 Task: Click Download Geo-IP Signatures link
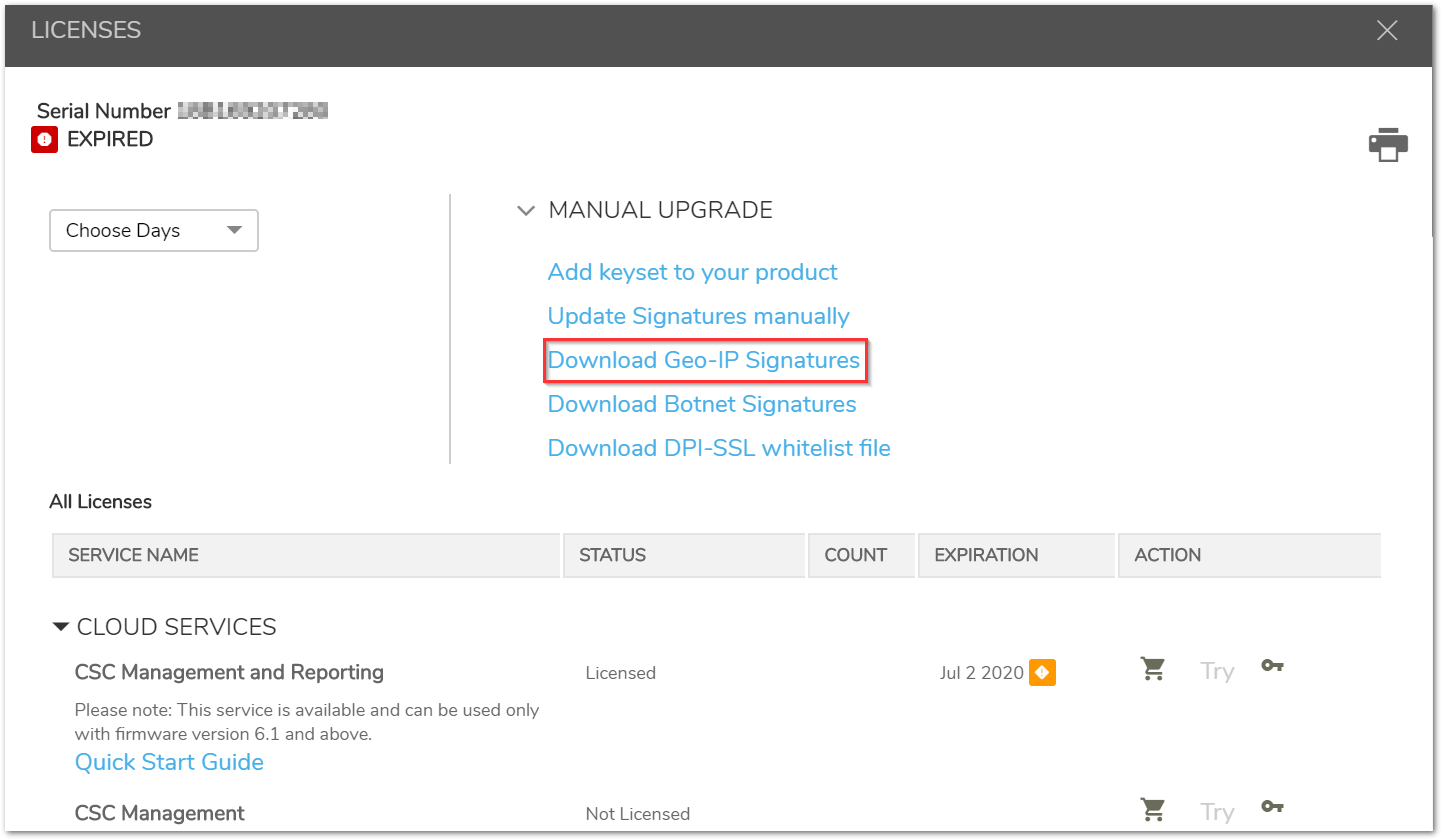click(x=704, y=360)
